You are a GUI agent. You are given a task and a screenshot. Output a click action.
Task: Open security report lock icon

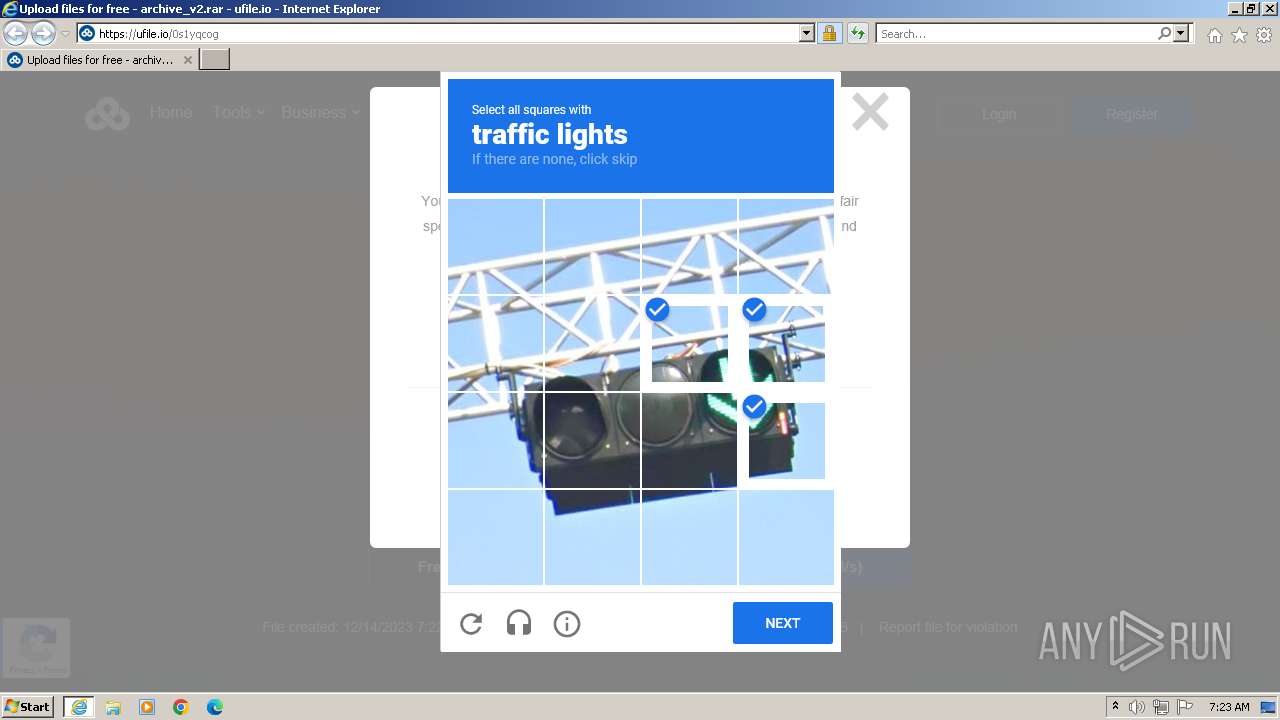tap(829, 34)
